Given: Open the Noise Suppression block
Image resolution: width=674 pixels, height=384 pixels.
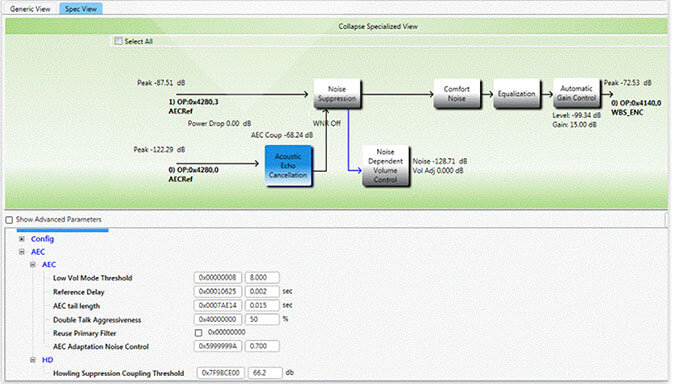Looking at the screenshot, I should 337,93.
